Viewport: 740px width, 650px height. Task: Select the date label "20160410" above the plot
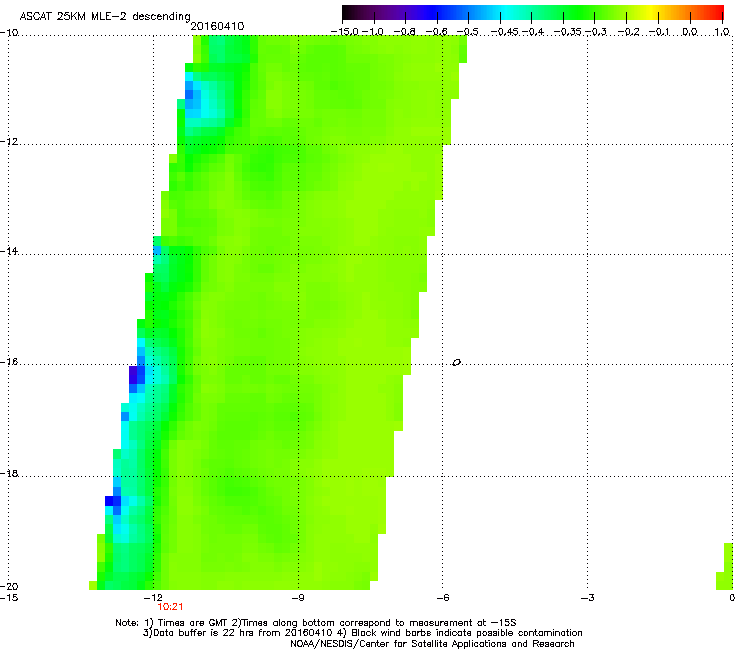[217, 26]
